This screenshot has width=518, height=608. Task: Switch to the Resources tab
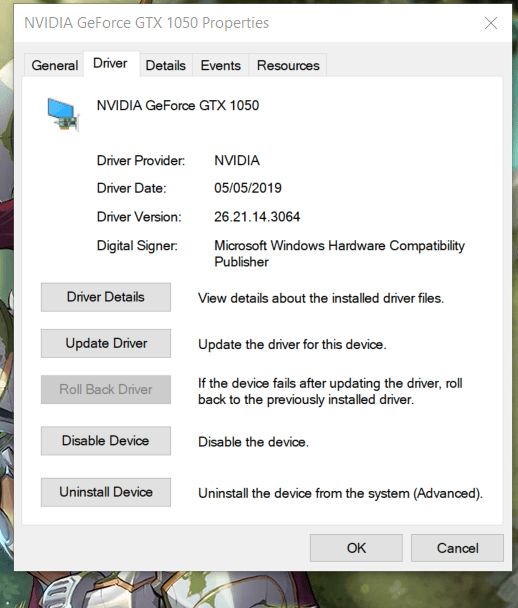(288, 65)
